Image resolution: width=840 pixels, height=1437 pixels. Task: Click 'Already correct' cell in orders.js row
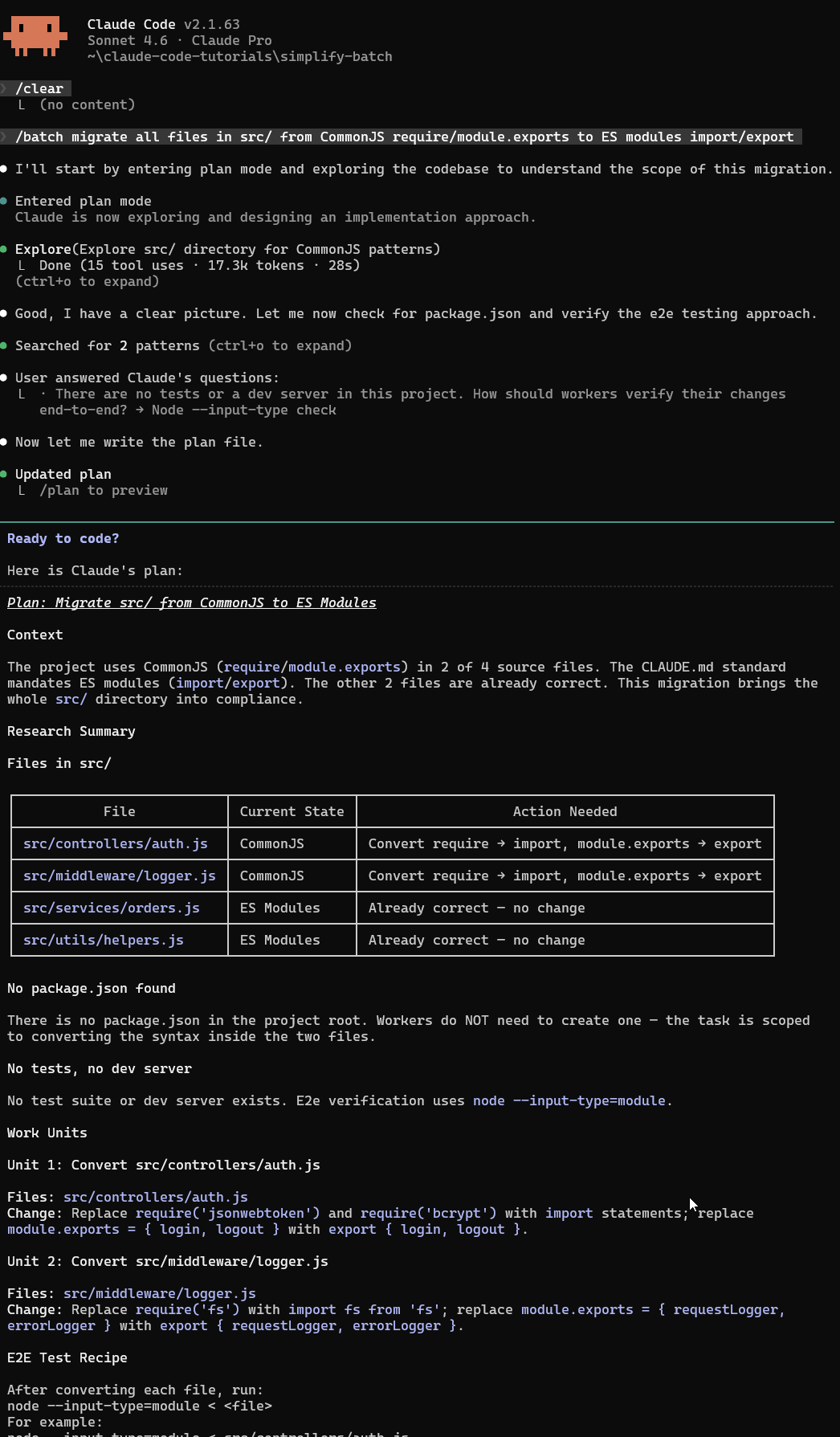pos(476,908)
